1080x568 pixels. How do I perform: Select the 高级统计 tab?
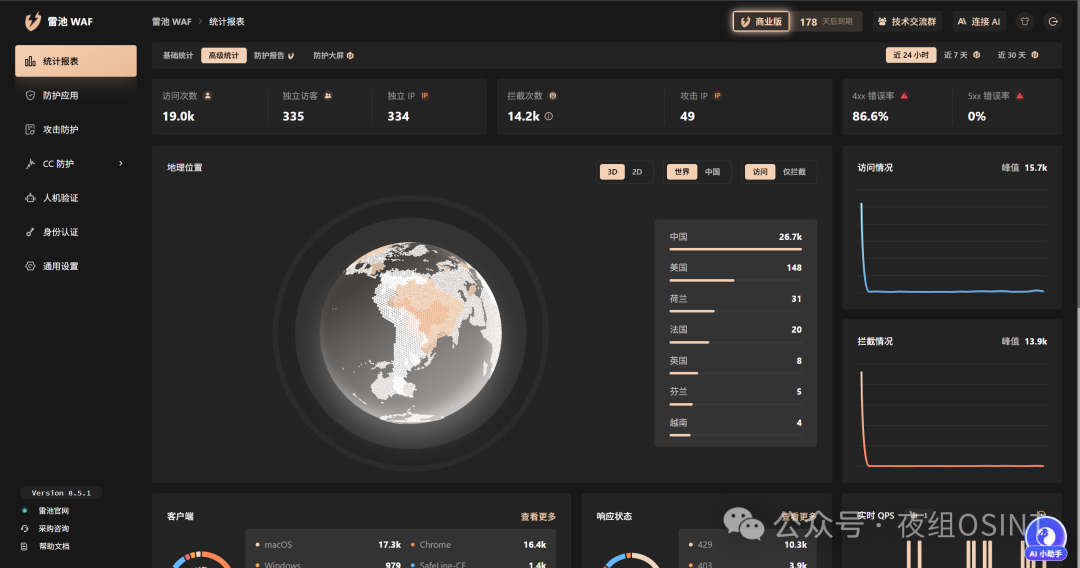tap(224, 55)
